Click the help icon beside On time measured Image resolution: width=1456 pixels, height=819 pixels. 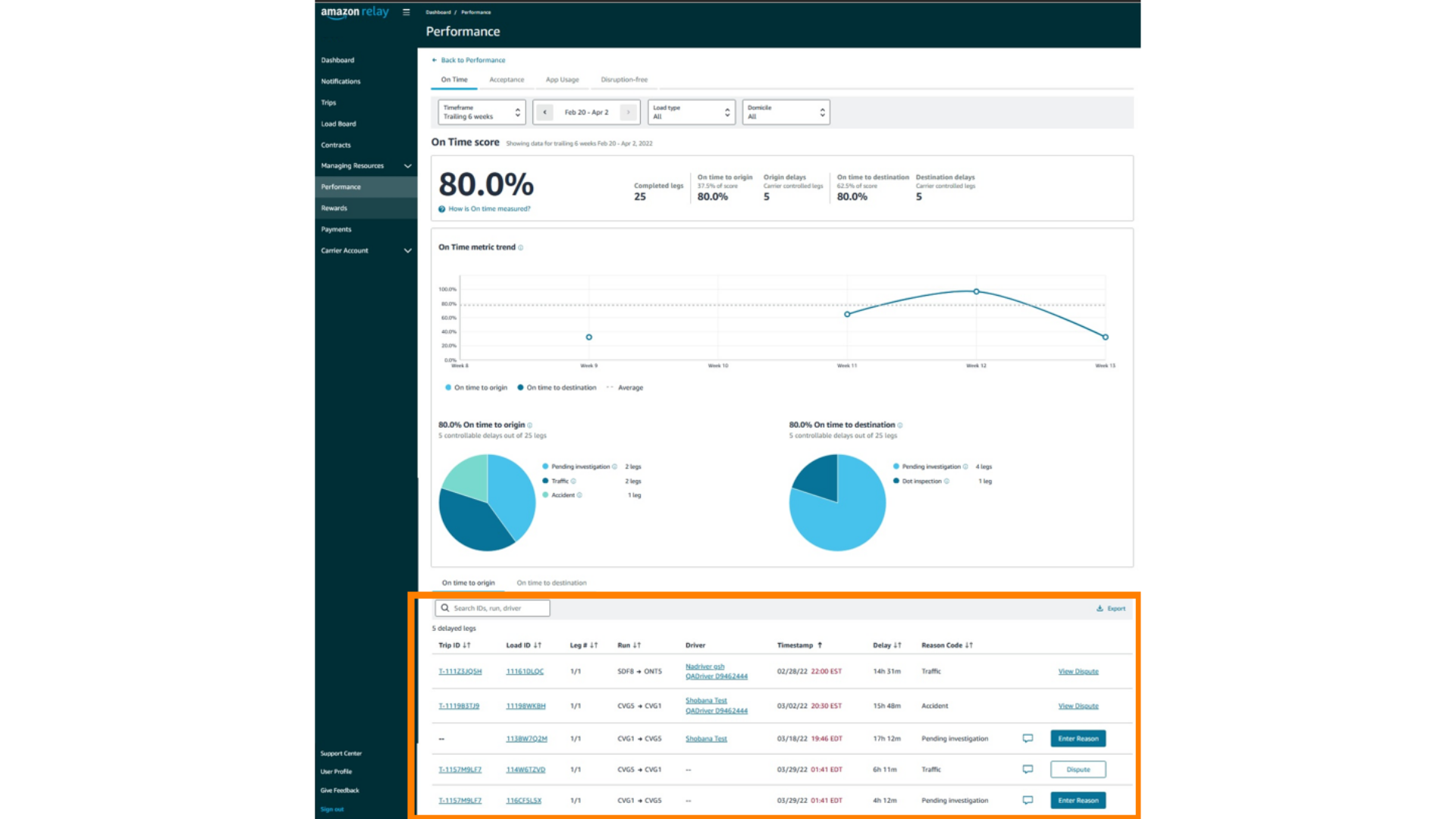441,209
